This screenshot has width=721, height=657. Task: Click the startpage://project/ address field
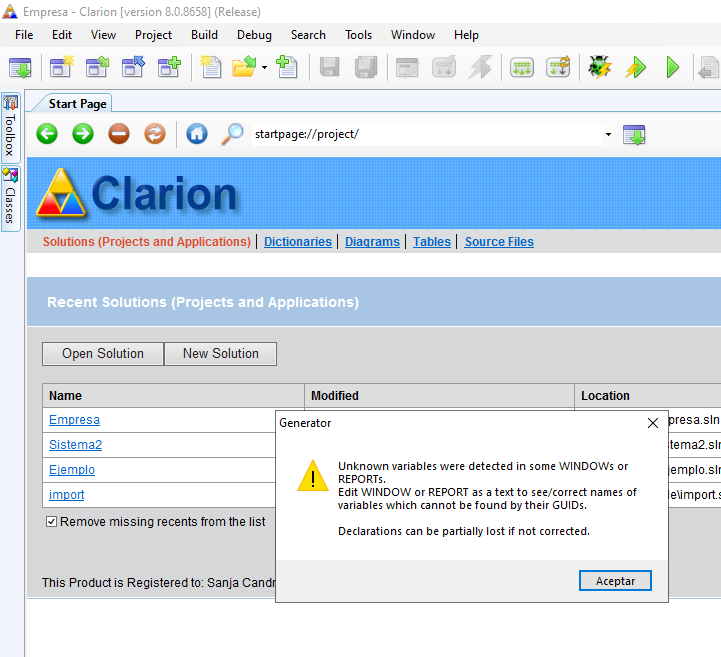click(x=428, y=134)
